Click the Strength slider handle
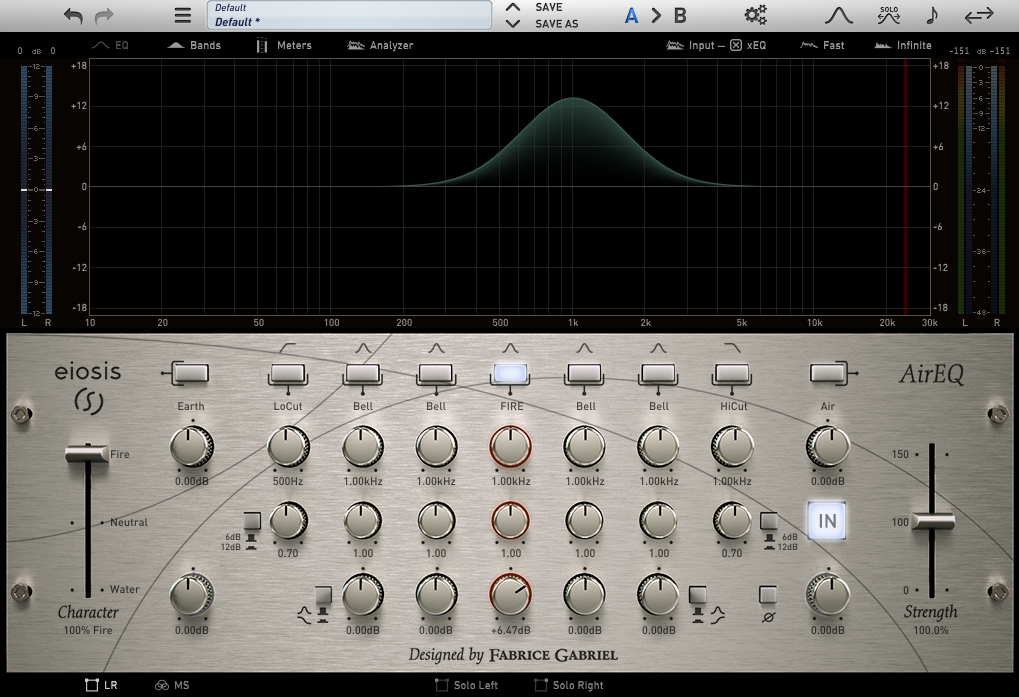Screen dimensions: 1019x697 click(x=933, y=520)
